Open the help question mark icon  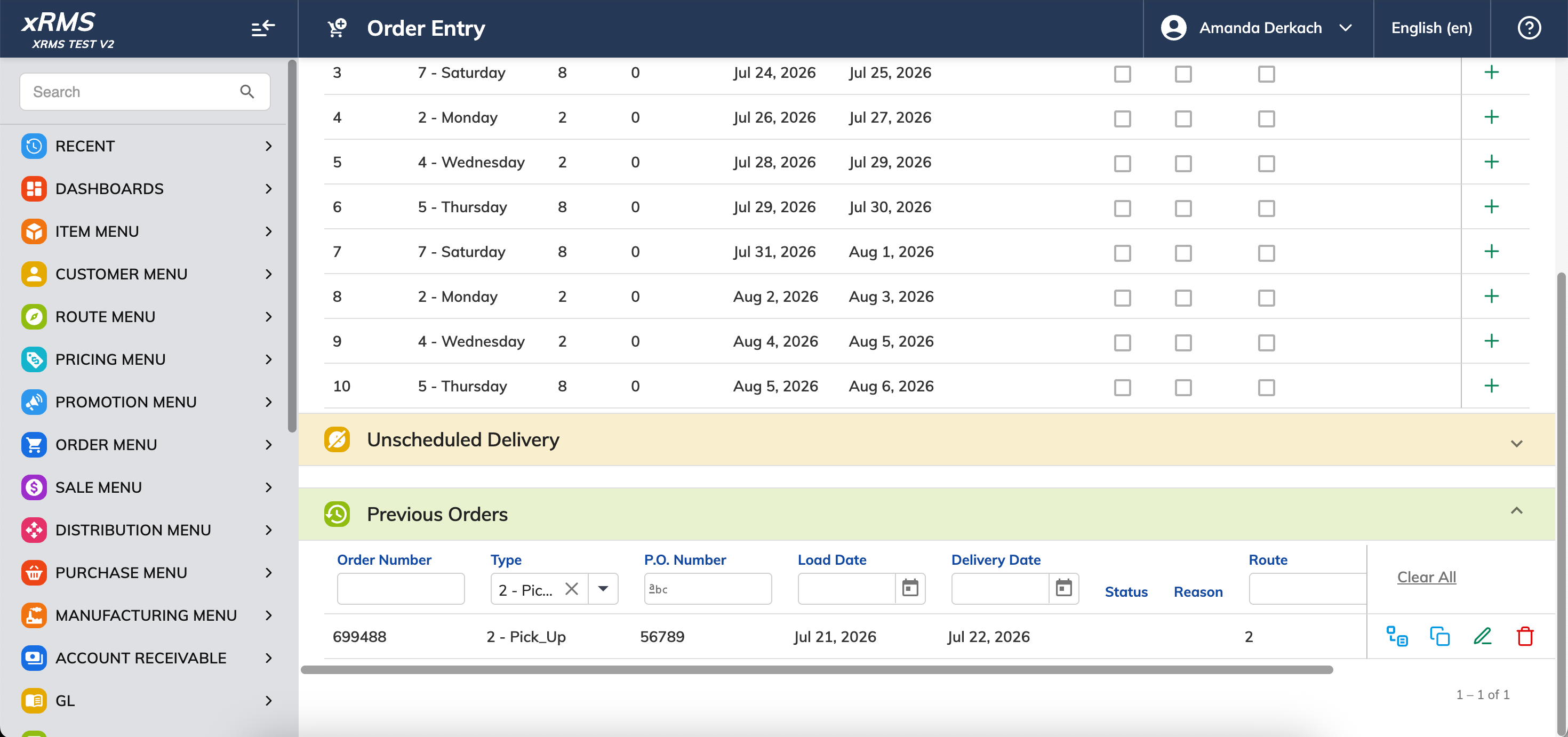coord(1529,28)
